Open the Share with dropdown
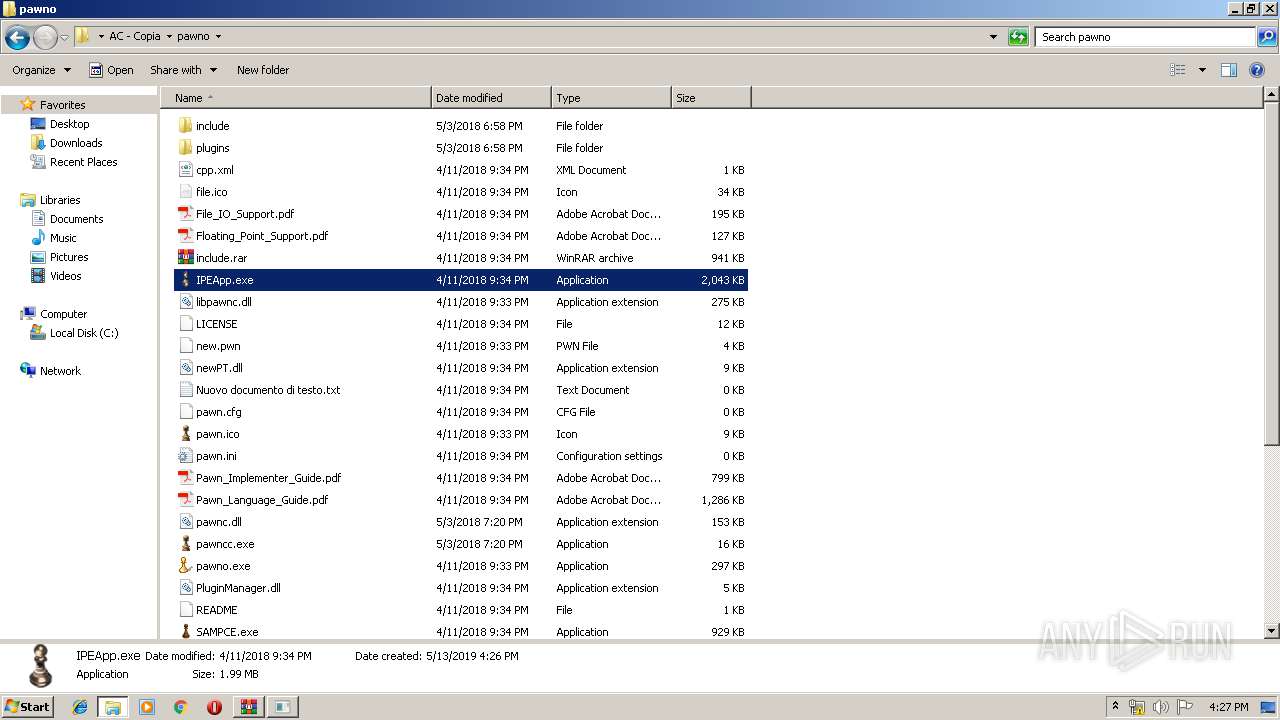 point(183,70)
